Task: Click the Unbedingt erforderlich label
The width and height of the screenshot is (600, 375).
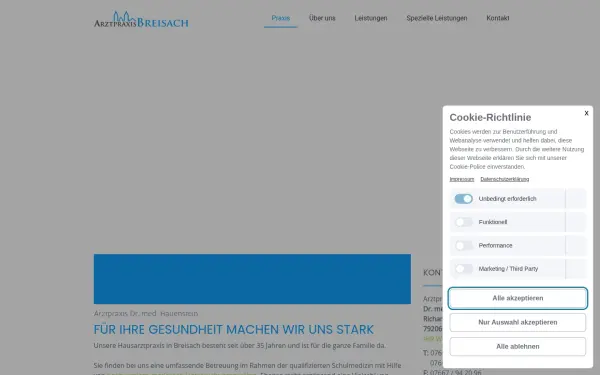Action: [507, 199]
